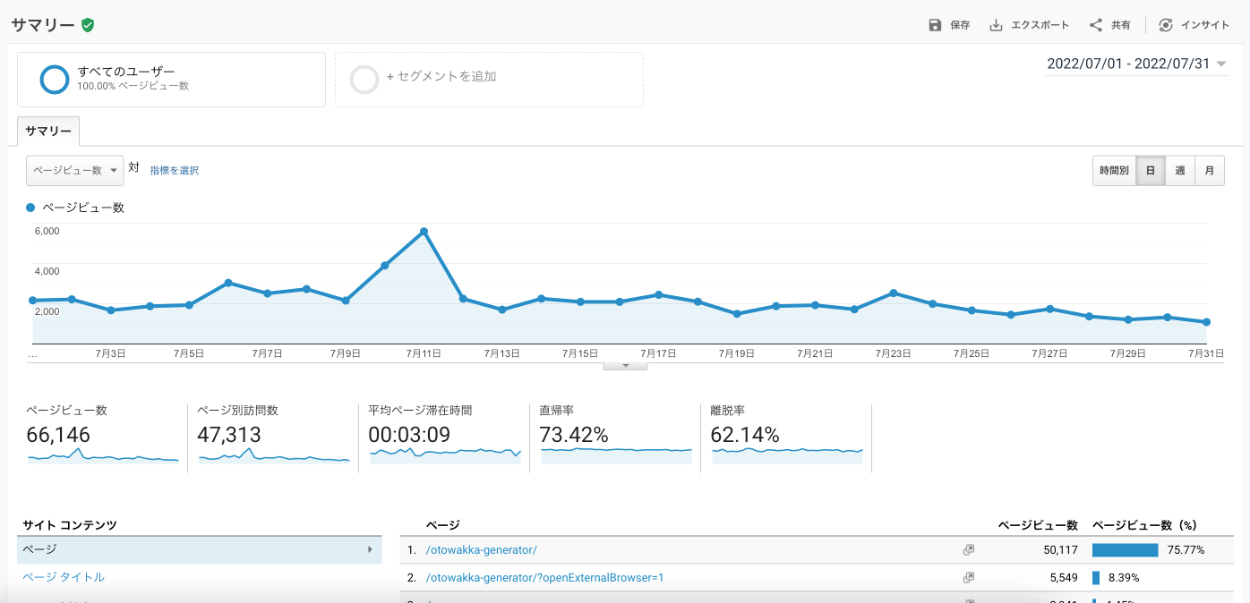Switch graph to hourly (時間別) view

[x=1114, y=171]
